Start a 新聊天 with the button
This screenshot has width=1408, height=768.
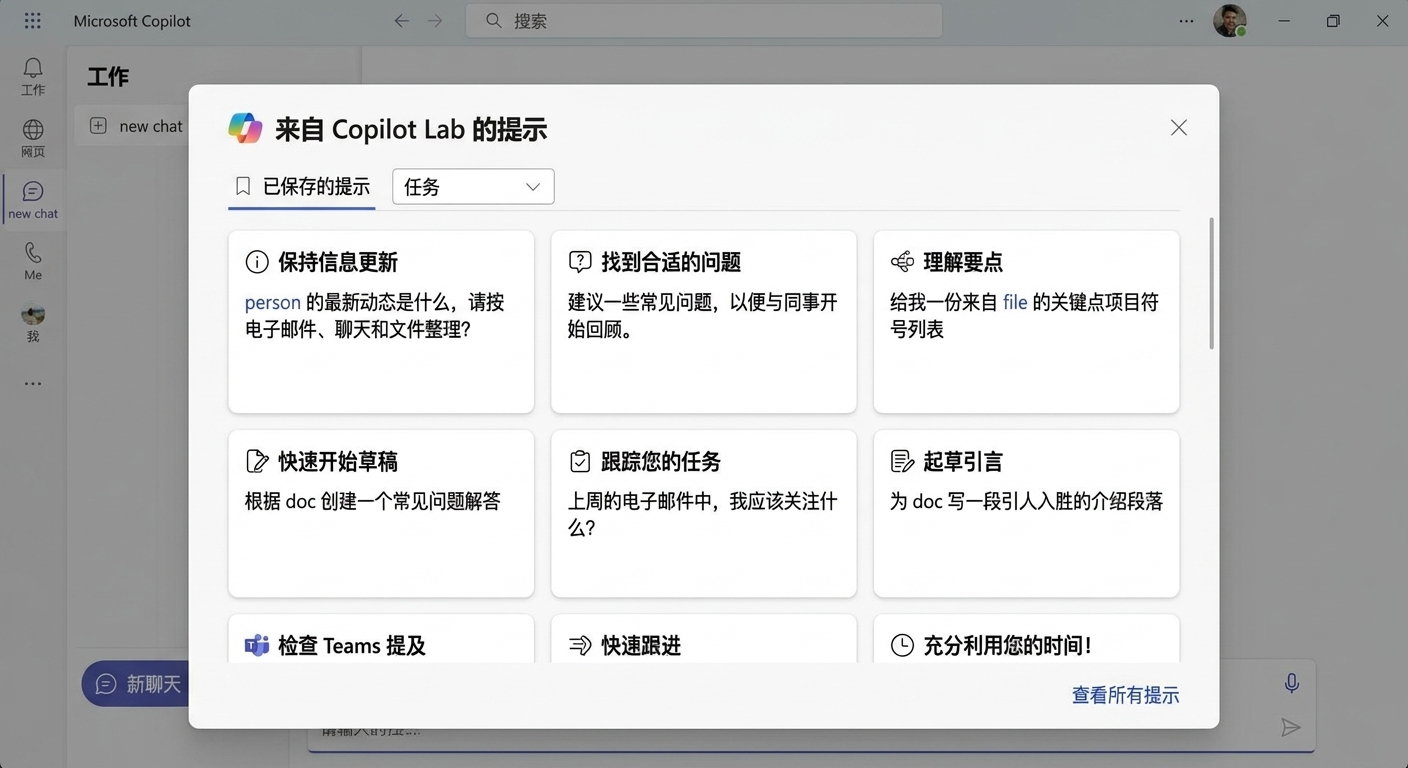[x=135, y=684]
